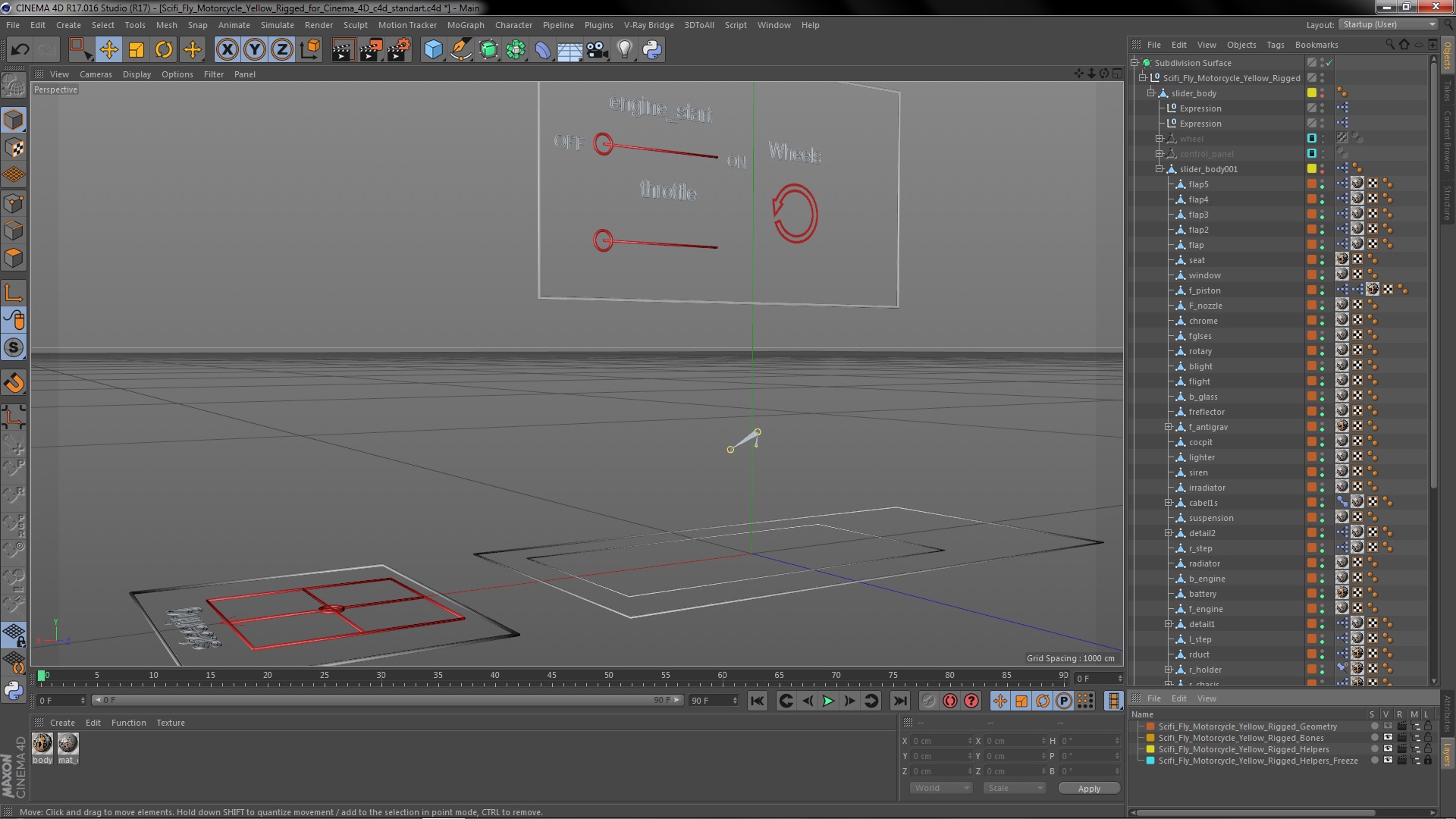Open the V-Ray Bridge menu

tap(648, 25)
